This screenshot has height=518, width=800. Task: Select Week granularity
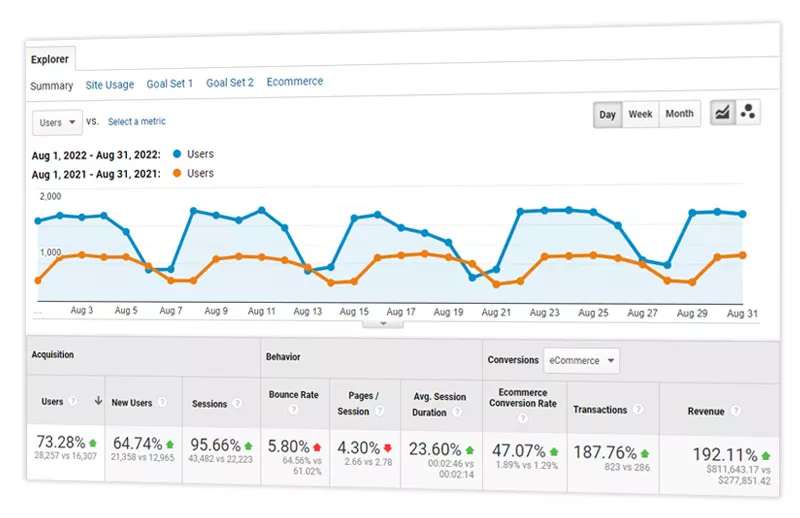[x=640, y=114]
